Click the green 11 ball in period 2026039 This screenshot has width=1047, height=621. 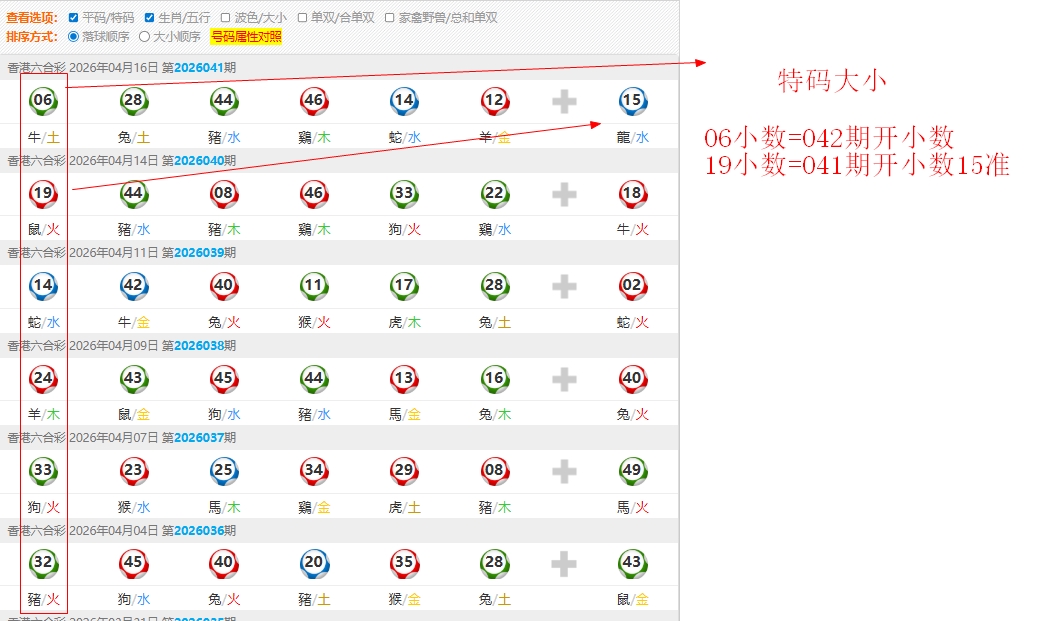tap(314, 286)
